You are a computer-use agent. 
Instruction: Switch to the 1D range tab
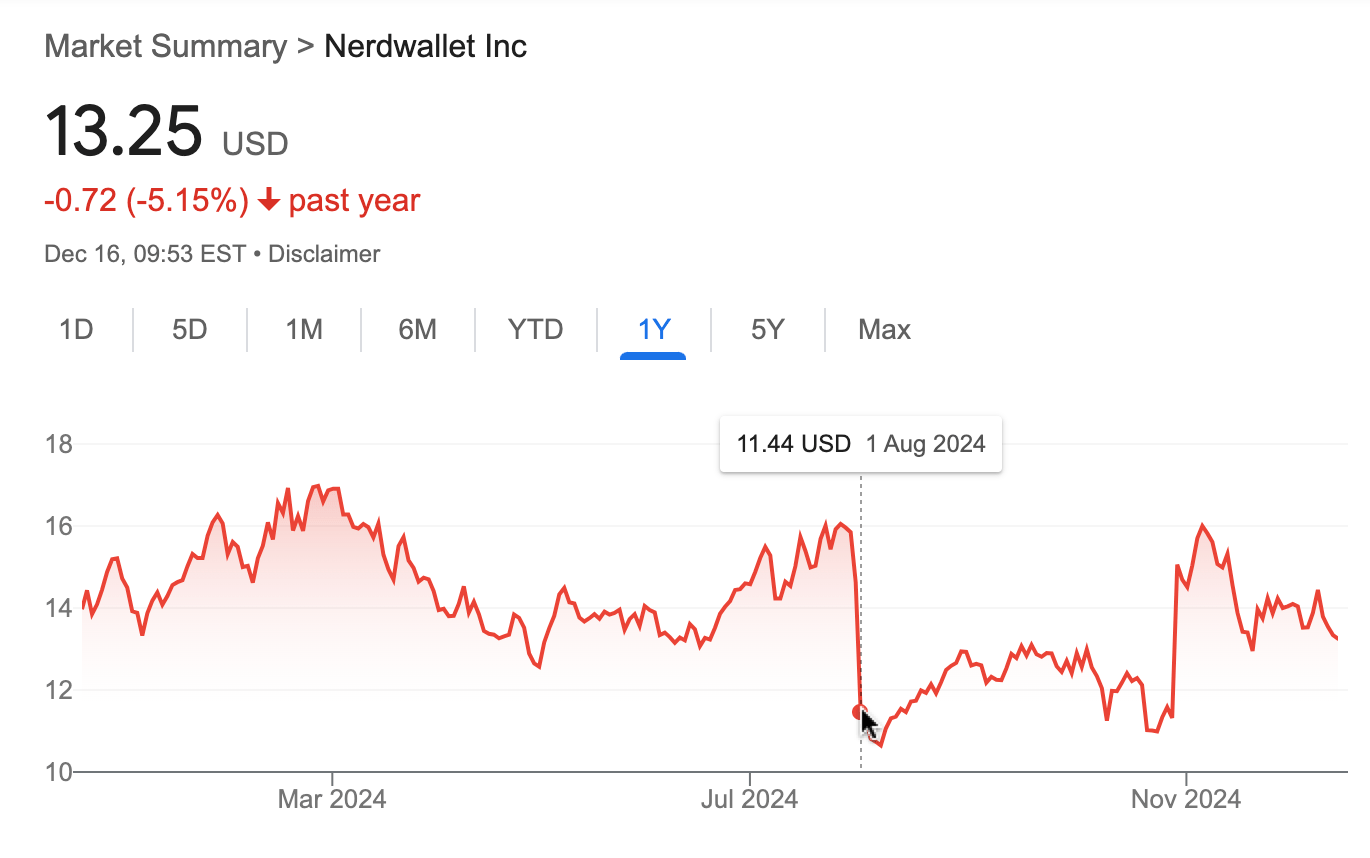click(76, 330)
